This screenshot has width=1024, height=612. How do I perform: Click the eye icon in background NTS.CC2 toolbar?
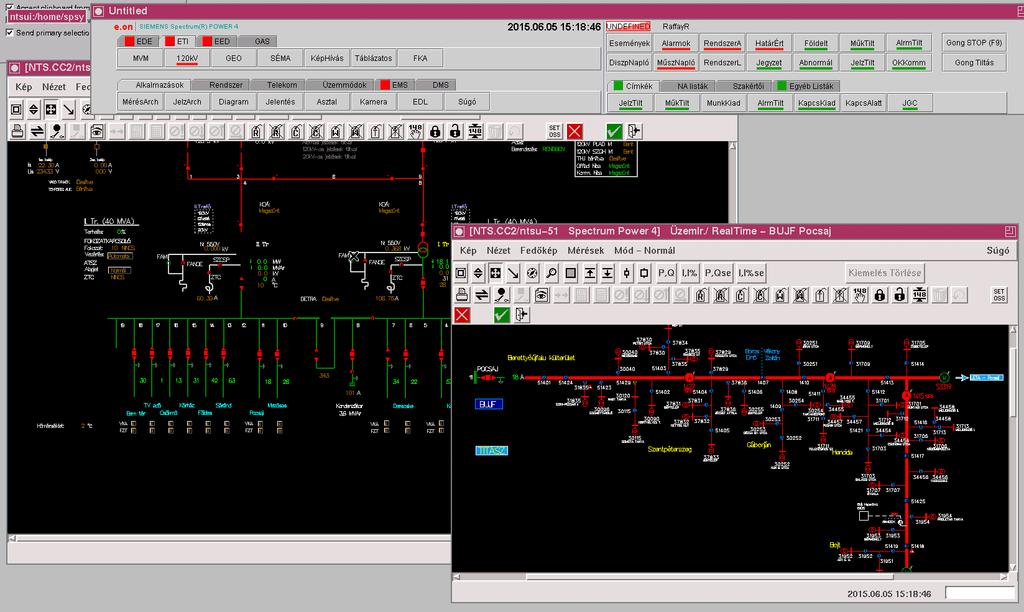97,131
